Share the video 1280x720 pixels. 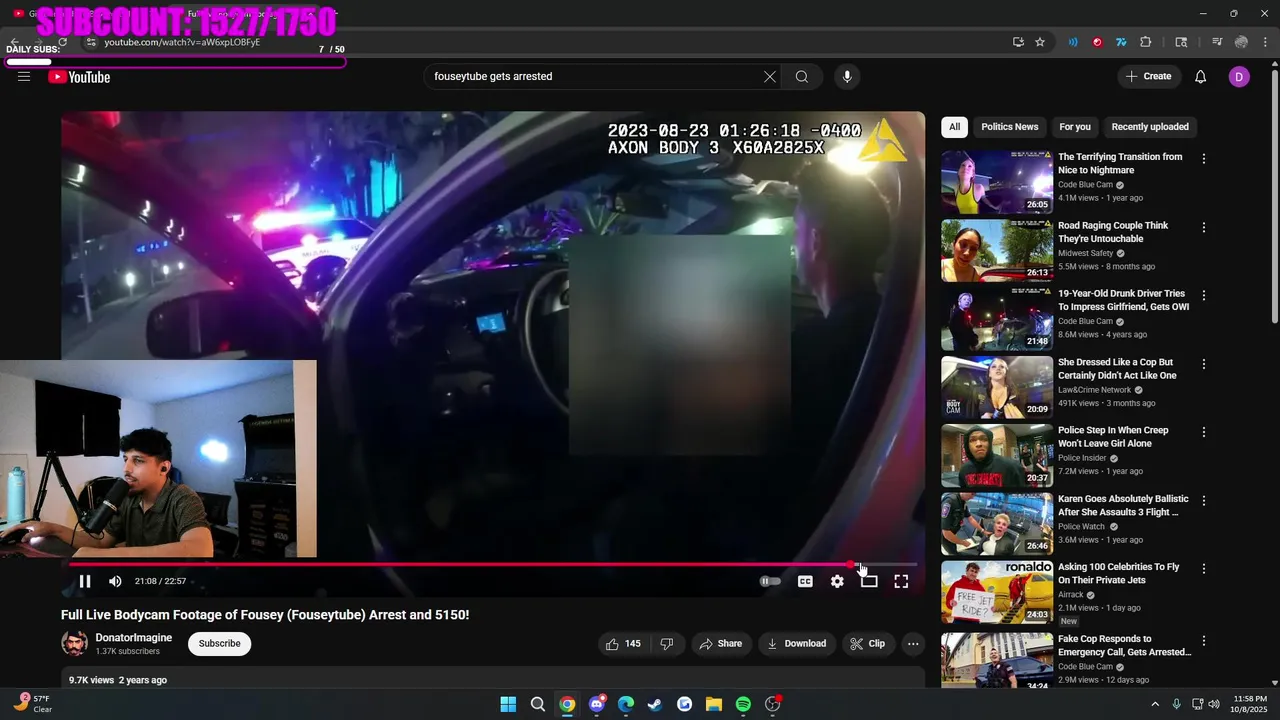pos(721,644)
